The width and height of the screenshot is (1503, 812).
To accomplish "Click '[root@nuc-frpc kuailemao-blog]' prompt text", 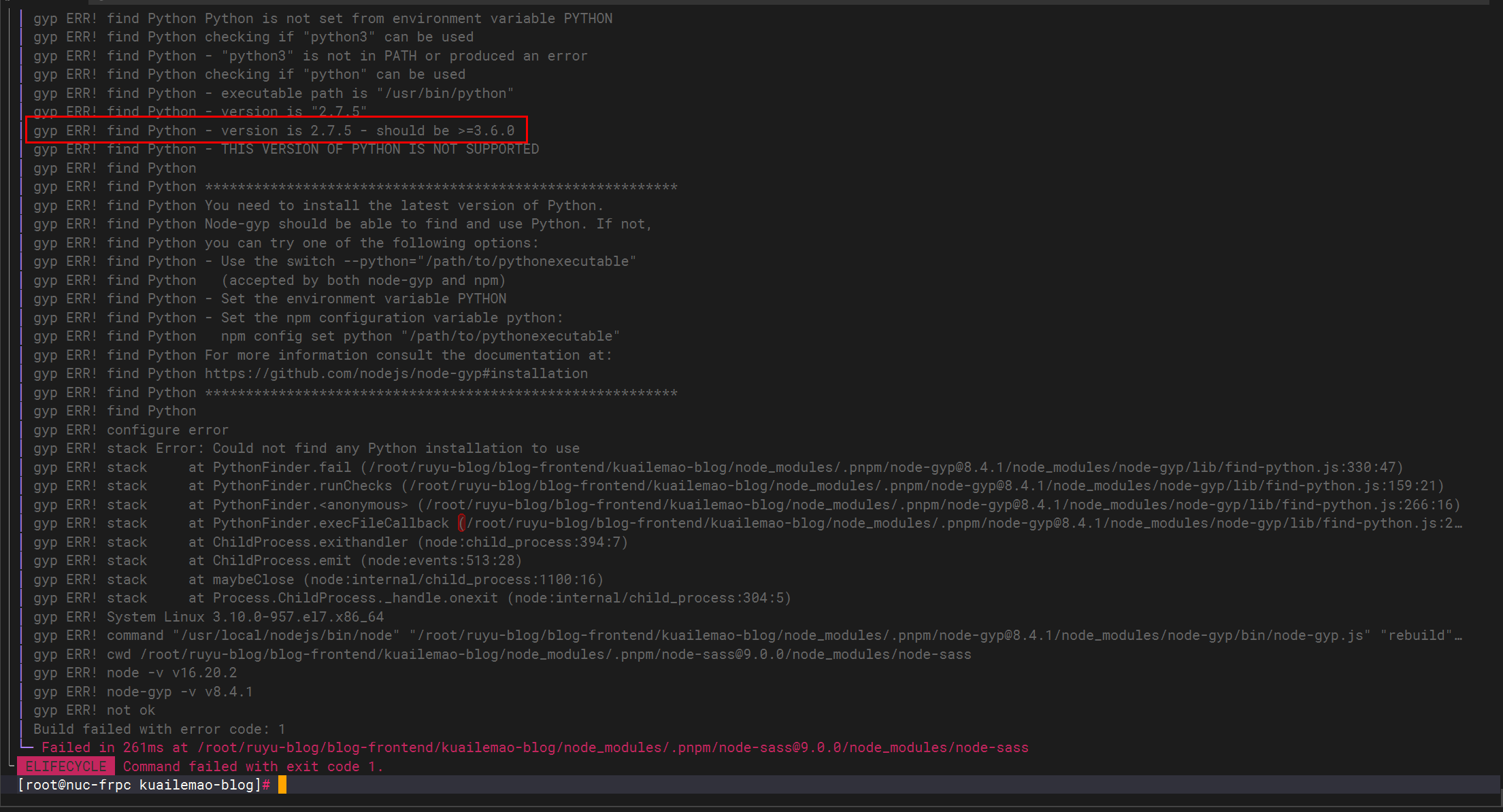I will (139, 785).
